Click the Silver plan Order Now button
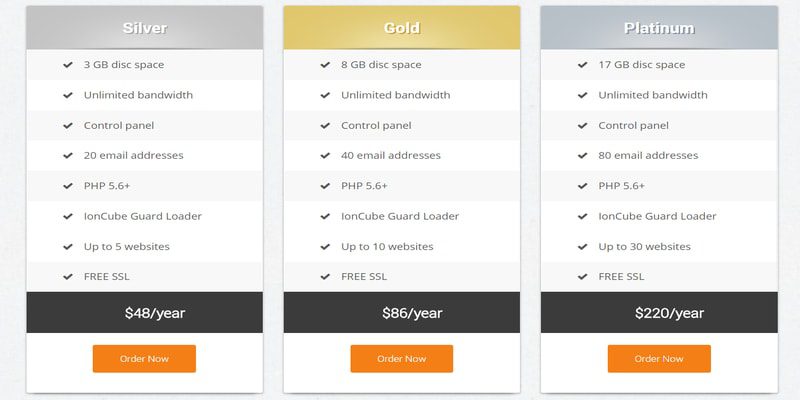Viewport: 800px width, 400px height. coord(144,359)
